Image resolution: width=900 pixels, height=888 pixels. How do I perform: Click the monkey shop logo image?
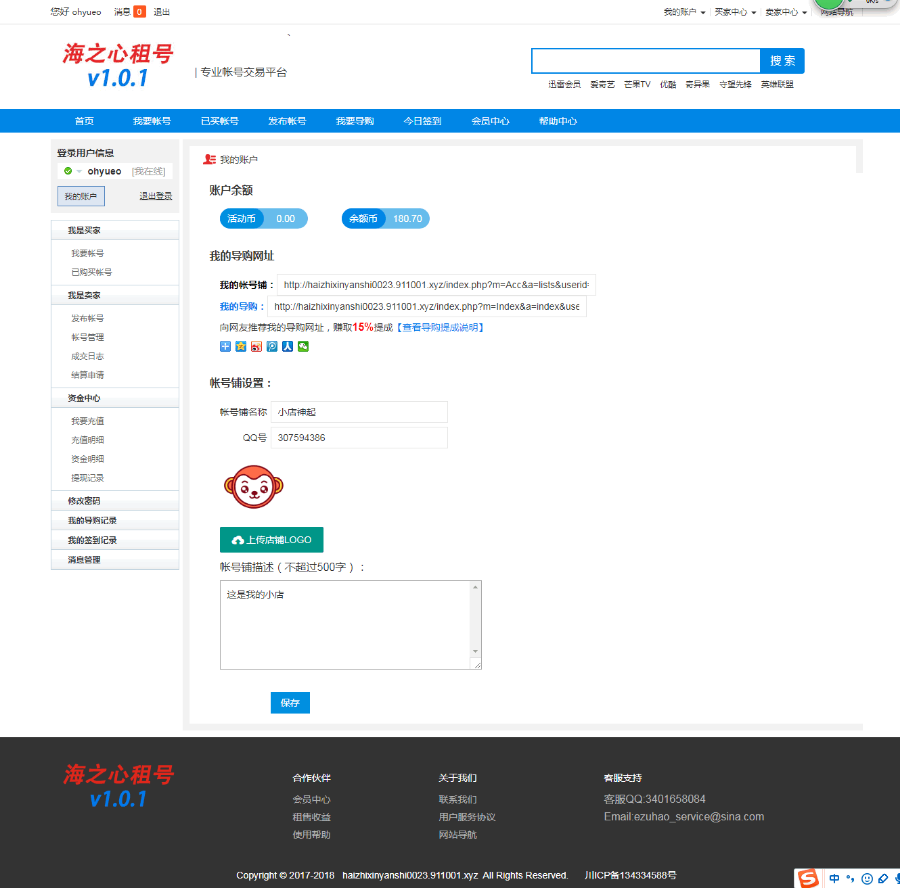(253, 487)
